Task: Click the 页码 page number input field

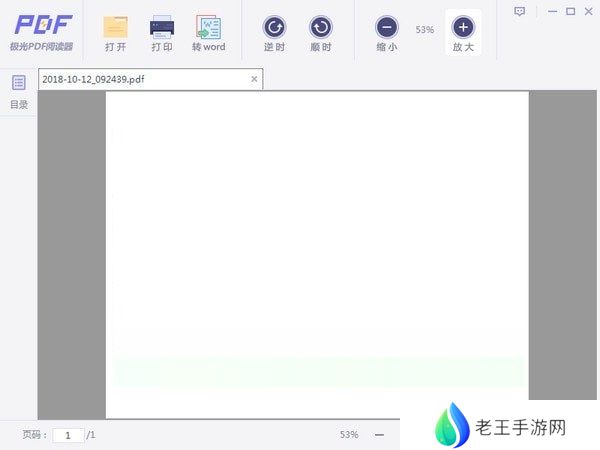Action: pyautogui.click(x=68, y=435)
